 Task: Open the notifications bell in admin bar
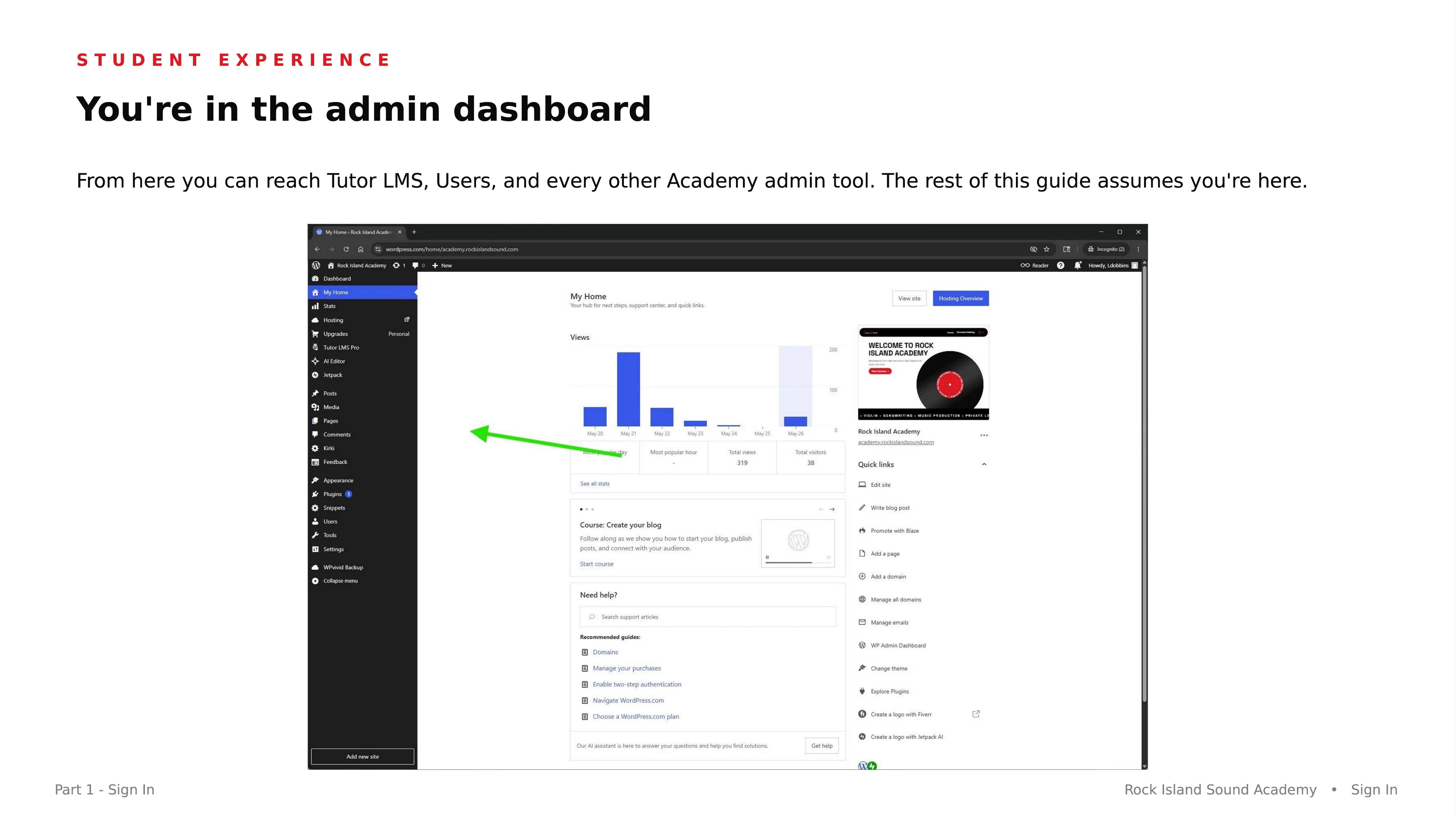click(x=1077, y=265)
